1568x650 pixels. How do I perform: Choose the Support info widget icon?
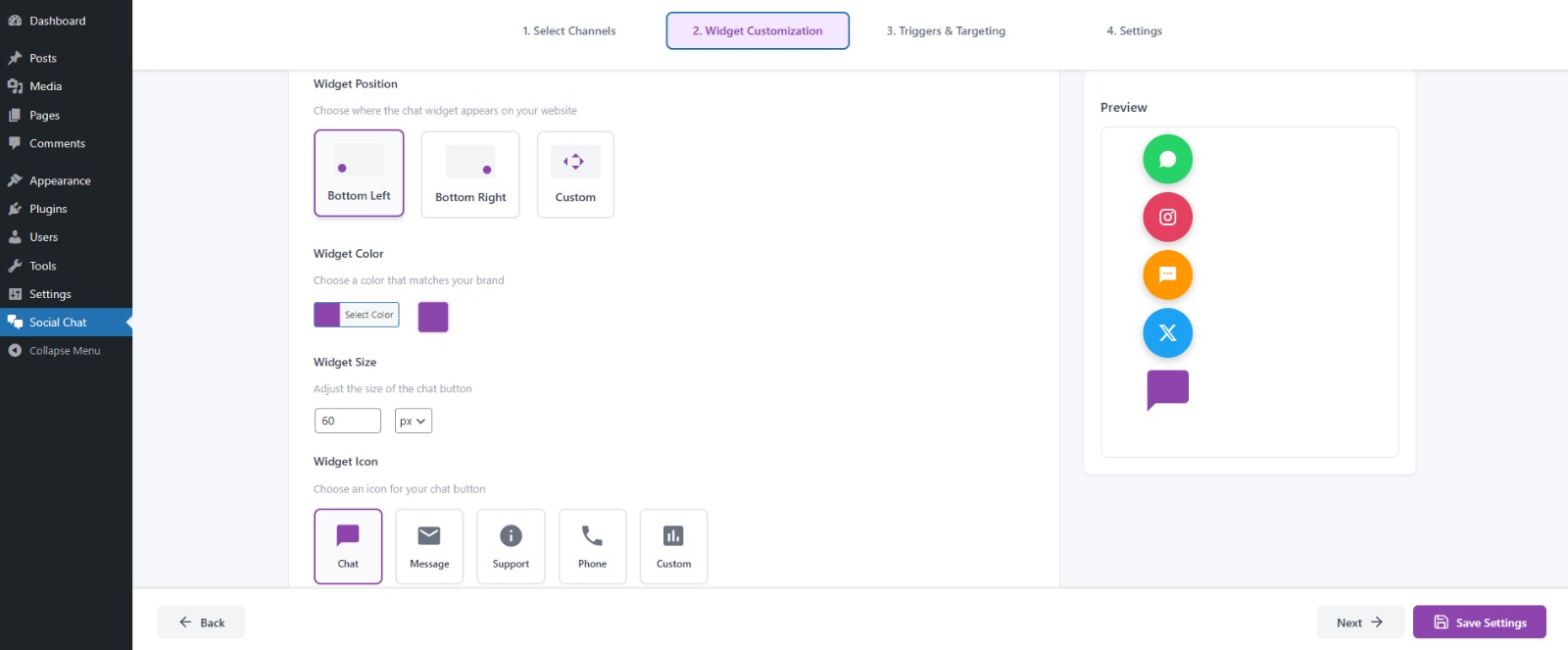pos(511,546)
